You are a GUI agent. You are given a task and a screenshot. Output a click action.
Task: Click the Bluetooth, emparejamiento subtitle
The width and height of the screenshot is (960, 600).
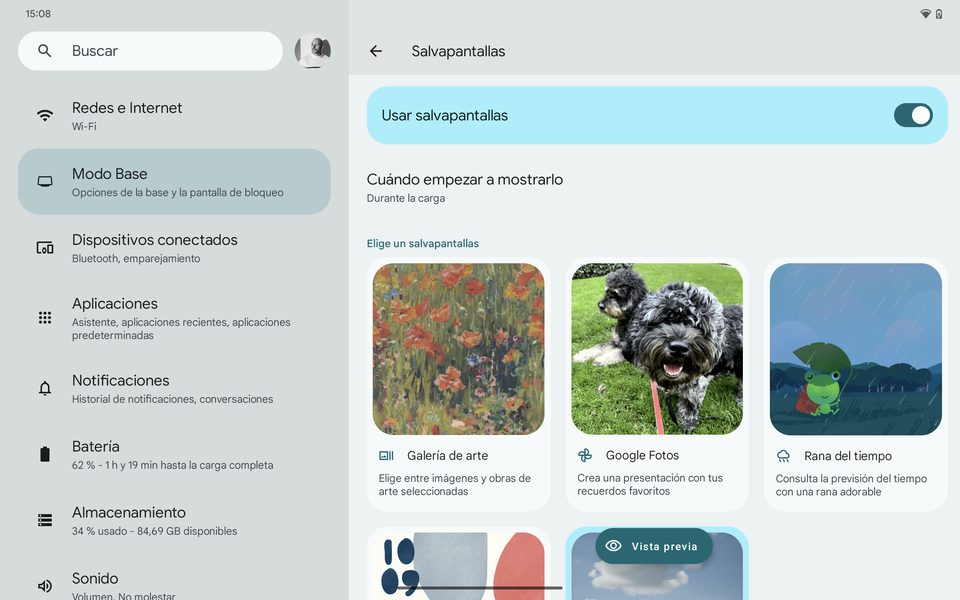136,258
